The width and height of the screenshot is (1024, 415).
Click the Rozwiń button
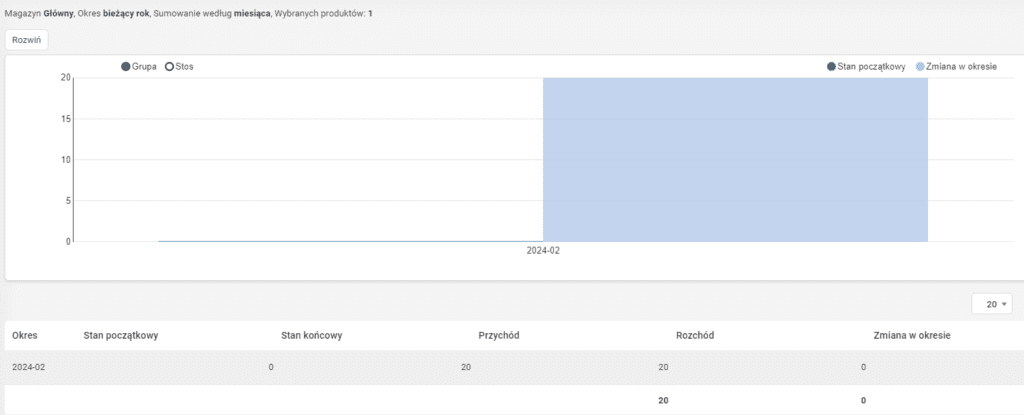point(27,40)
